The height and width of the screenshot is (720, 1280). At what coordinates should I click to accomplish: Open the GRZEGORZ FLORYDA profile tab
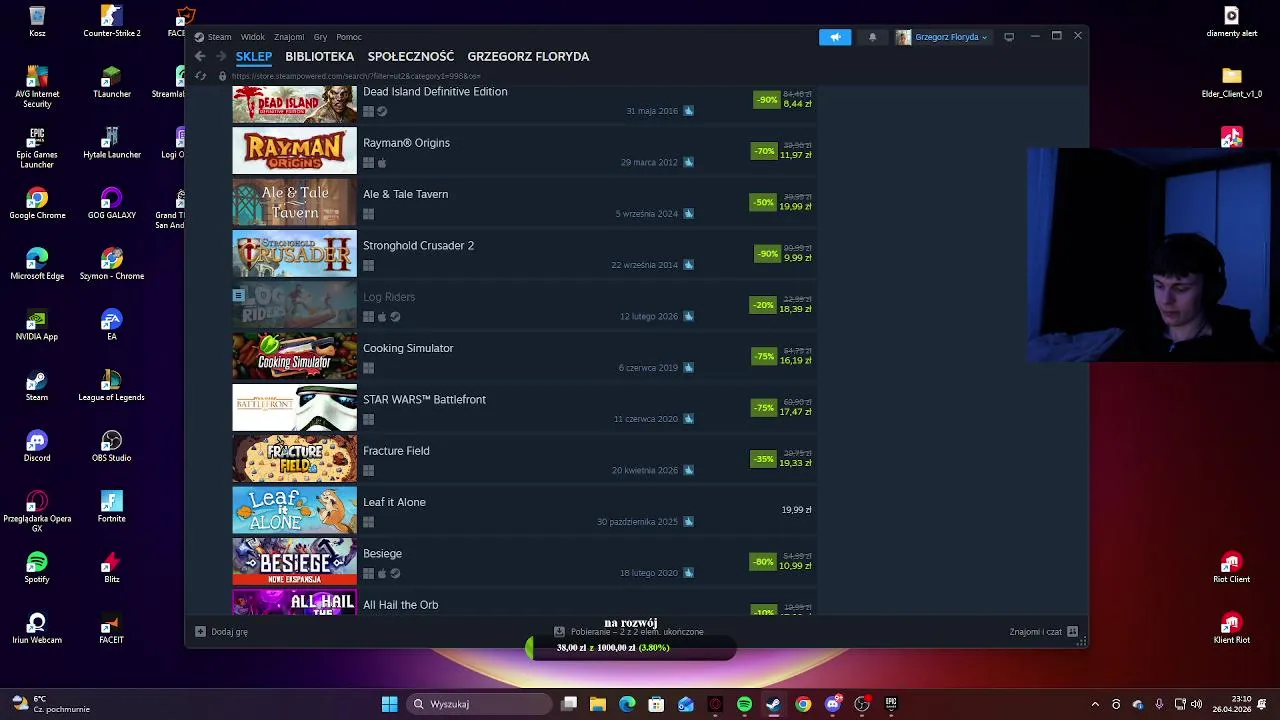528,57
